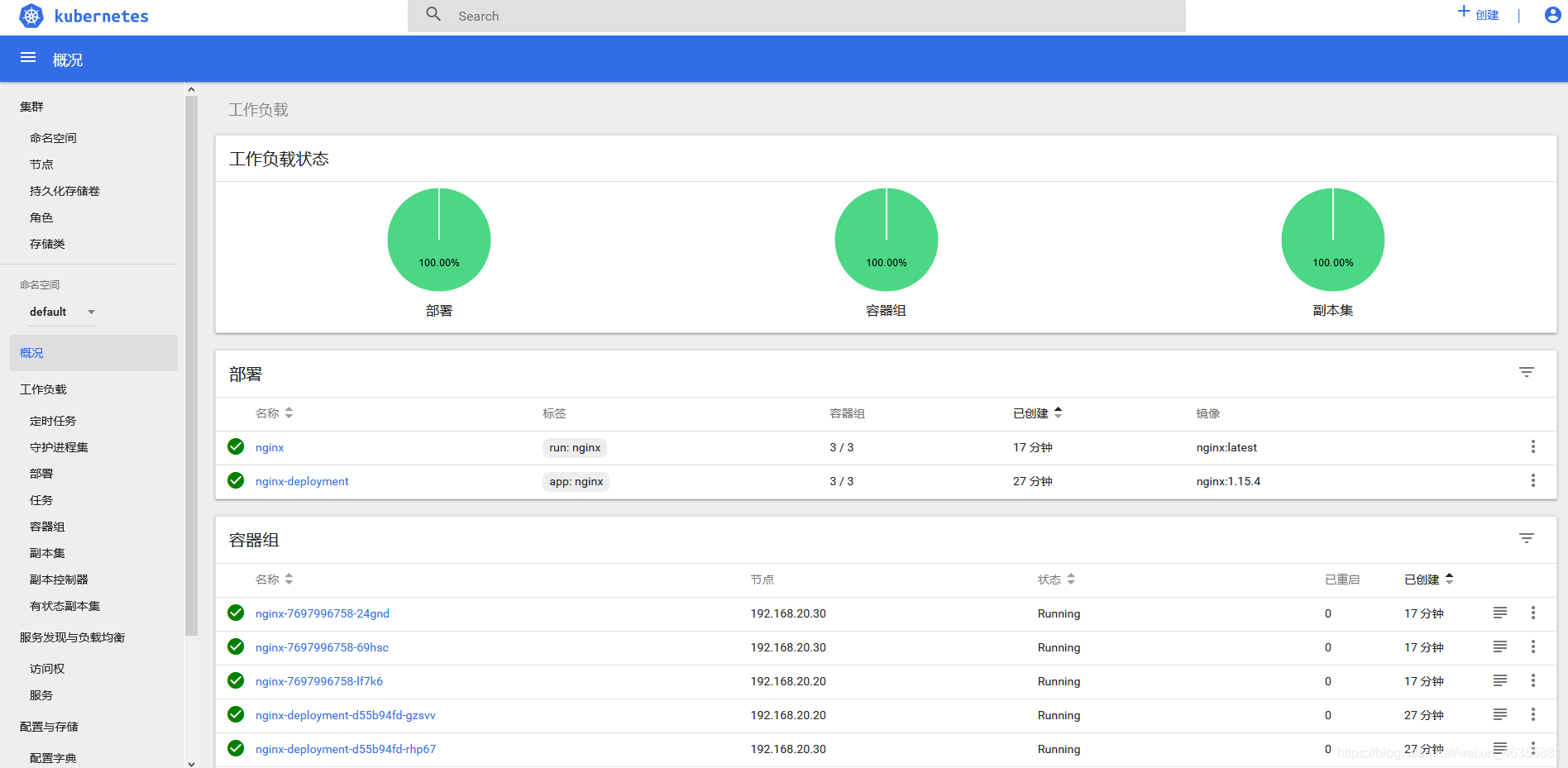
Task: Sort pods by 名称 column
Action: tap(274, 580)
